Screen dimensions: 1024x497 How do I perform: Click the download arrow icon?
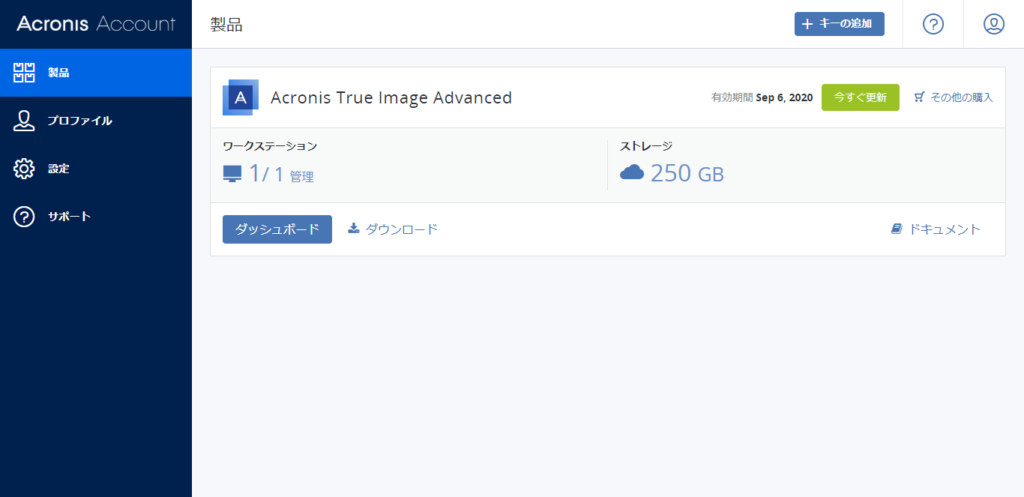[353, 228]
